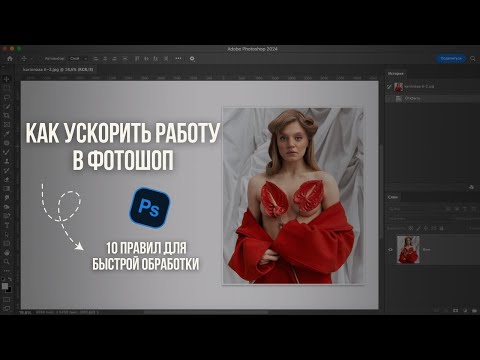Image resolution: width=480 pixels, height=360 pixels.
Task: Open the auto-select layer/group dropdown
Action: [x=78, y=59]
